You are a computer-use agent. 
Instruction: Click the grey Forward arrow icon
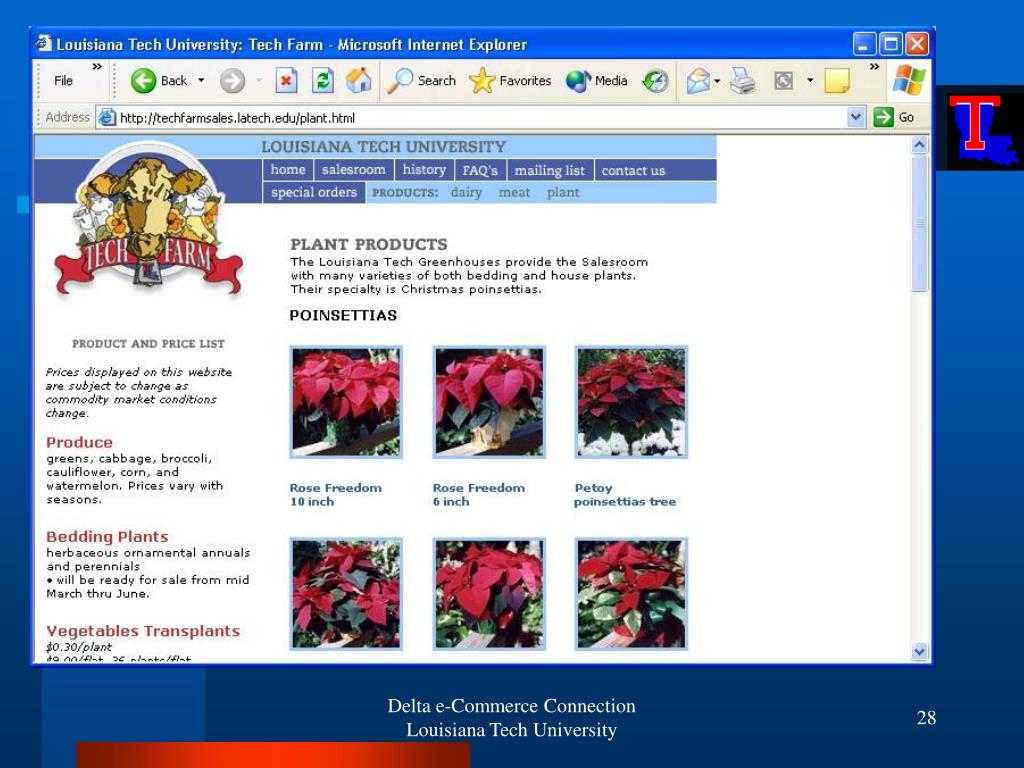232,81
